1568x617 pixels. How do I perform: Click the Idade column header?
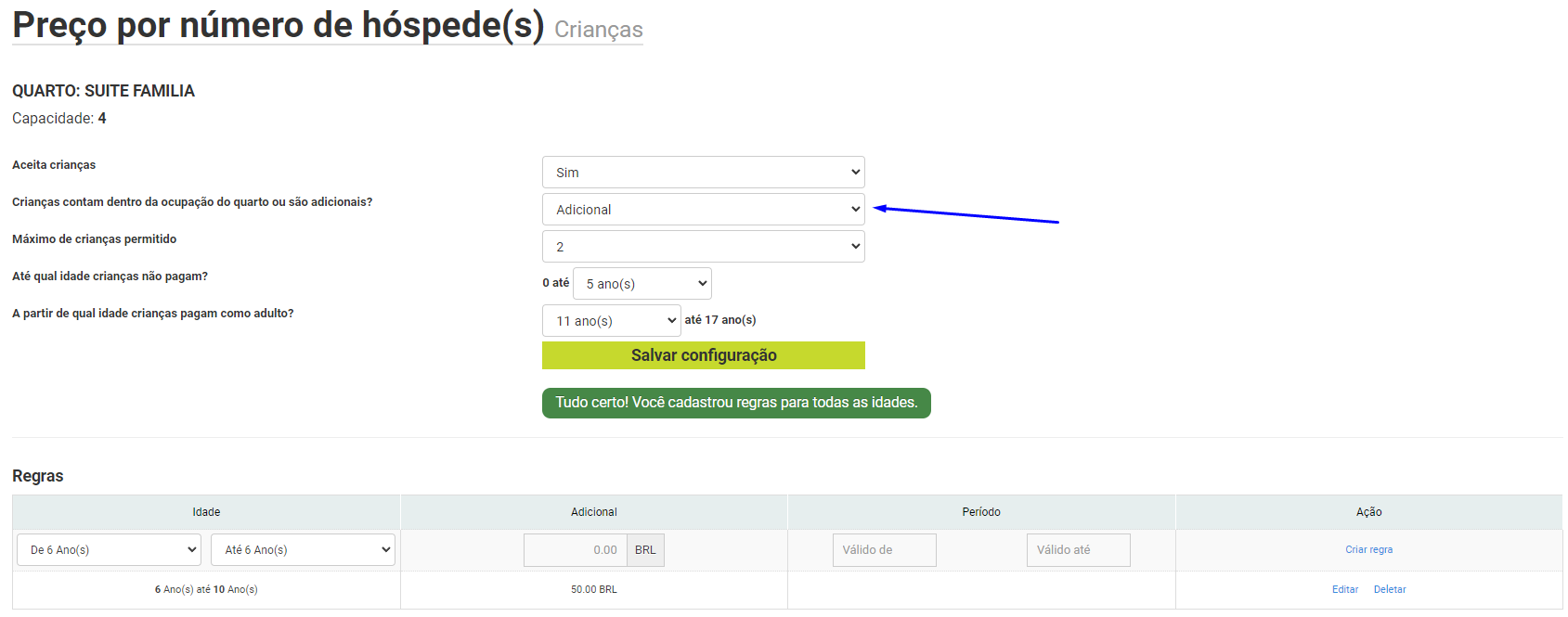(206, 512)
